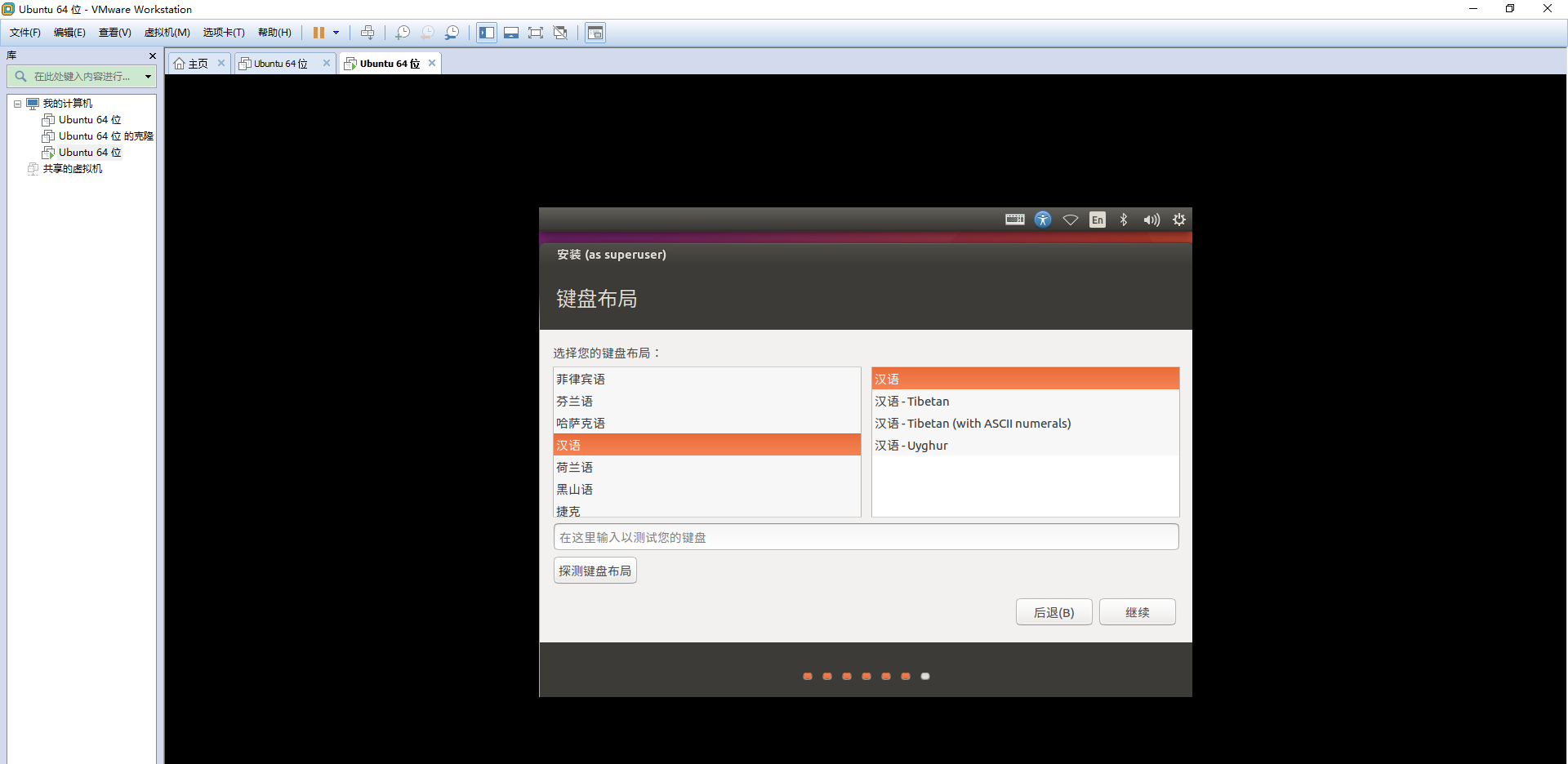Click the revert to snapshot icon
The image size is (1568, 764).
click(x=427, y=33)
